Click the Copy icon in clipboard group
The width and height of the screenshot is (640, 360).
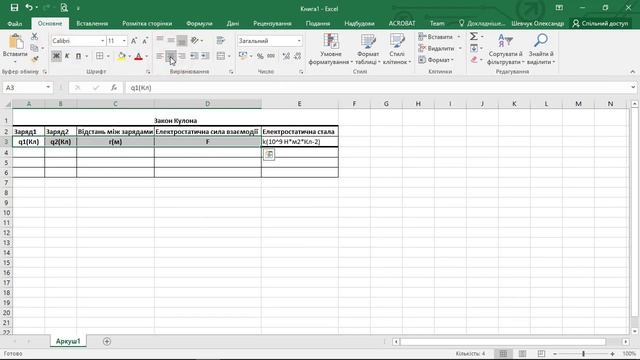pyautogui.click(x=34, y=48)
